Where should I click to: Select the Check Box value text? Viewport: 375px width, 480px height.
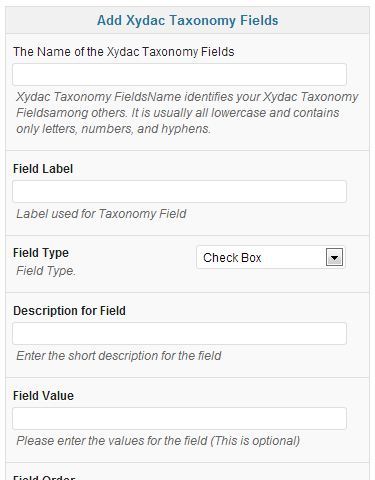(x=232, y=258)
